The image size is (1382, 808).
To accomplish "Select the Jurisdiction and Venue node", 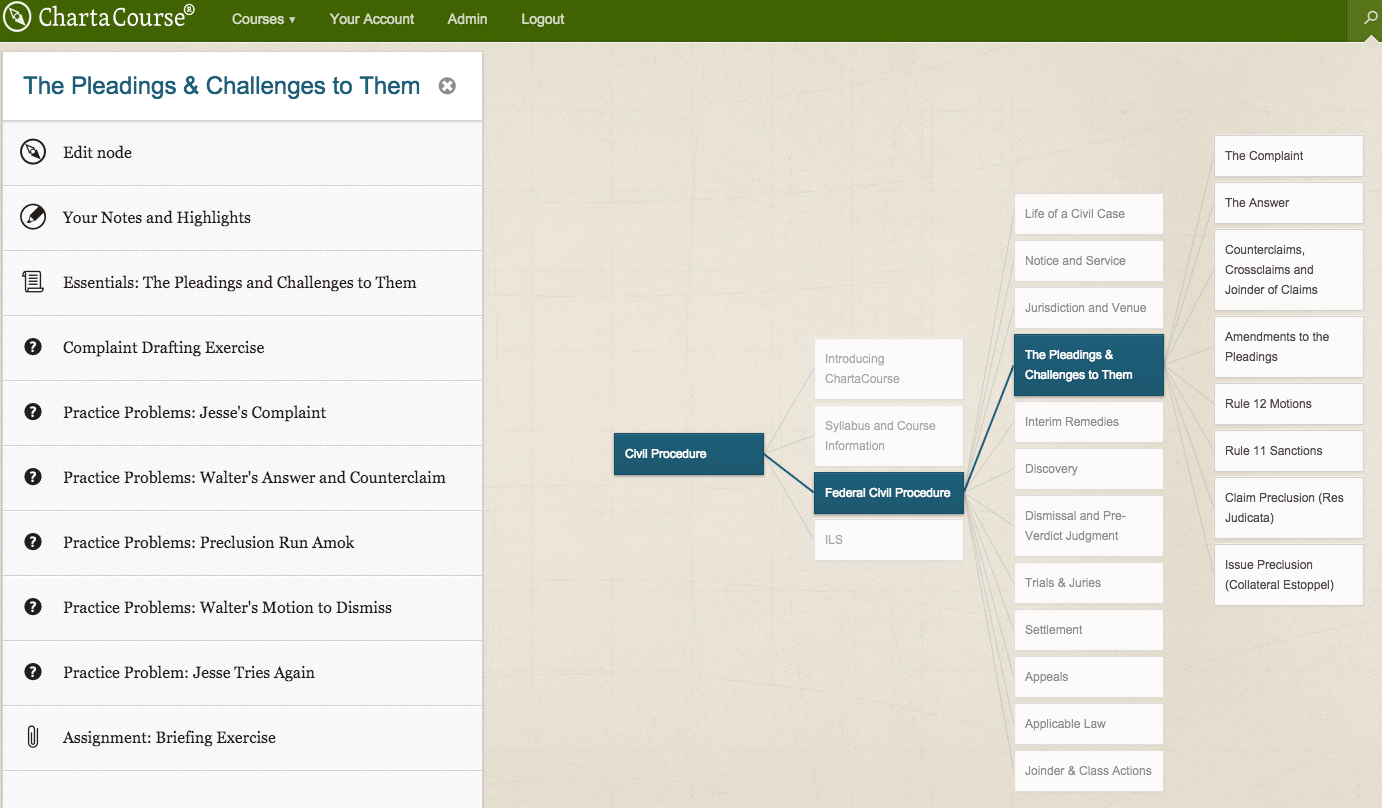I will click(x=1089, y=308).
